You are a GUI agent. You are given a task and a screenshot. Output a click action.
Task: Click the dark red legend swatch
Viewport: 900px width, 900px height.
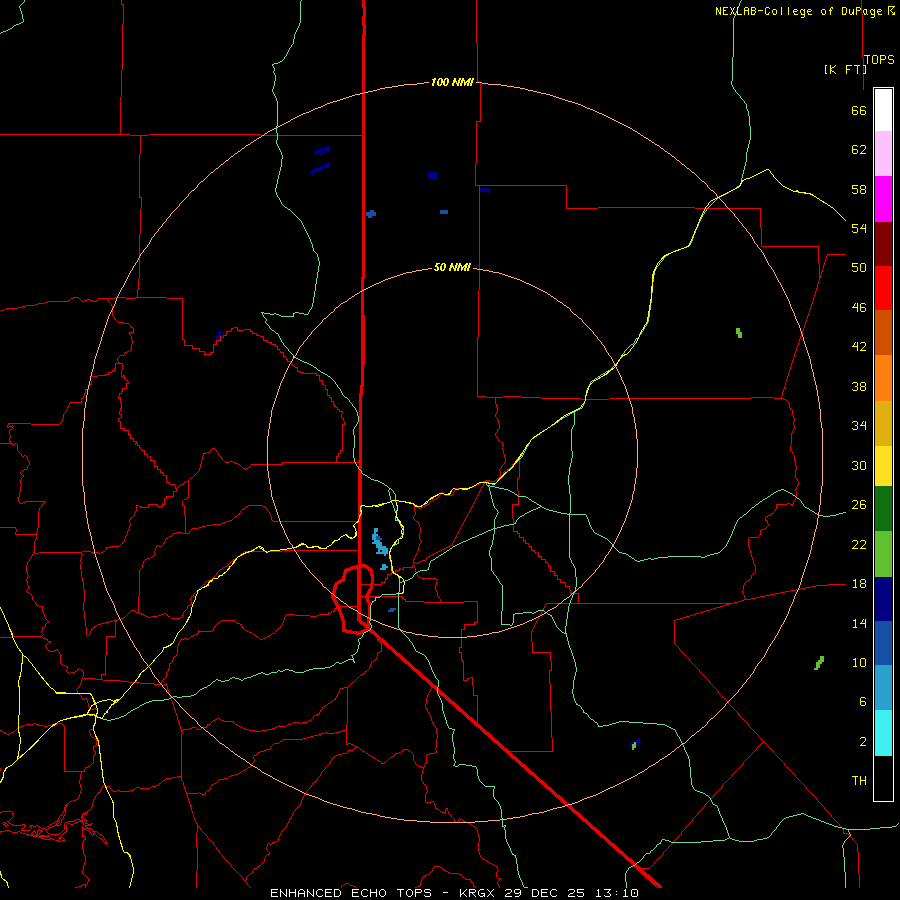click(883, 244)
